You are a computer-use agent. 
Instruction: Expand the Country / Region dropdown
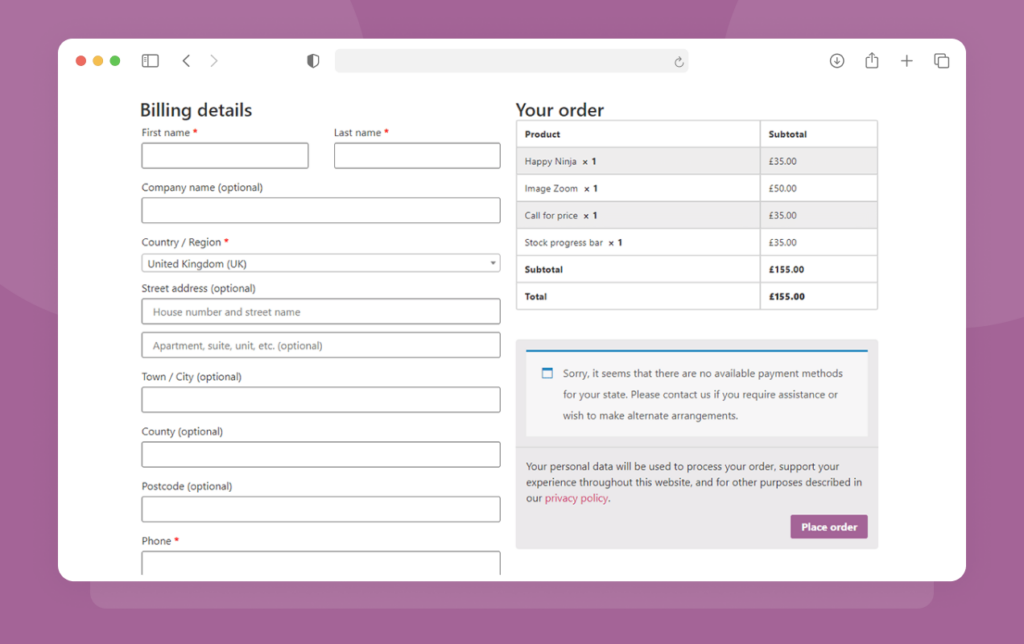click(320, 264)
